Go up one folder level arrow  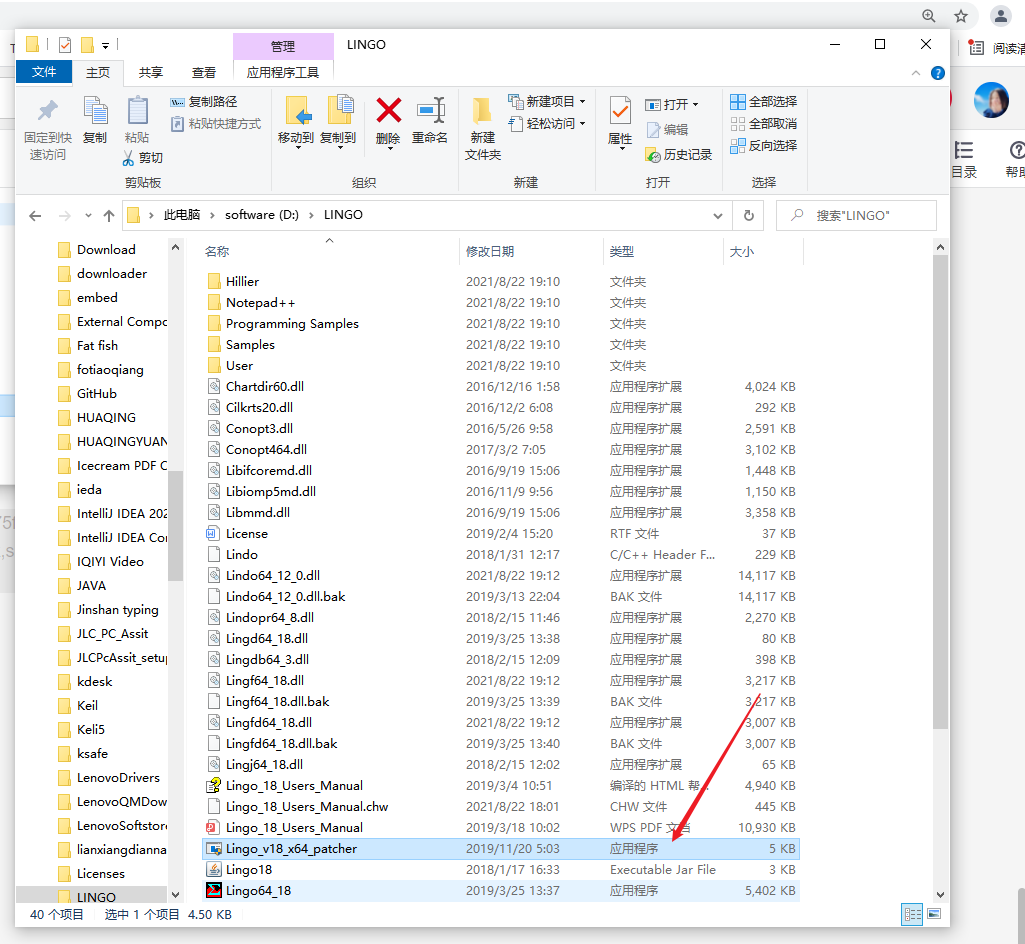[x=109, y=215]
